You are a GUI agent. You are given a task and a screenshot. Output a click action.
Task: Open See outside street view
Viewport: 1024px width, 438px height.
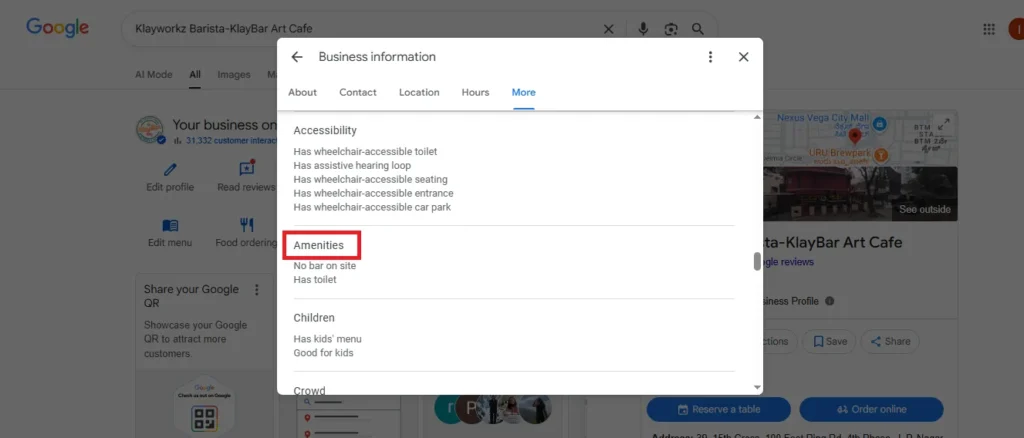point(924,210)
